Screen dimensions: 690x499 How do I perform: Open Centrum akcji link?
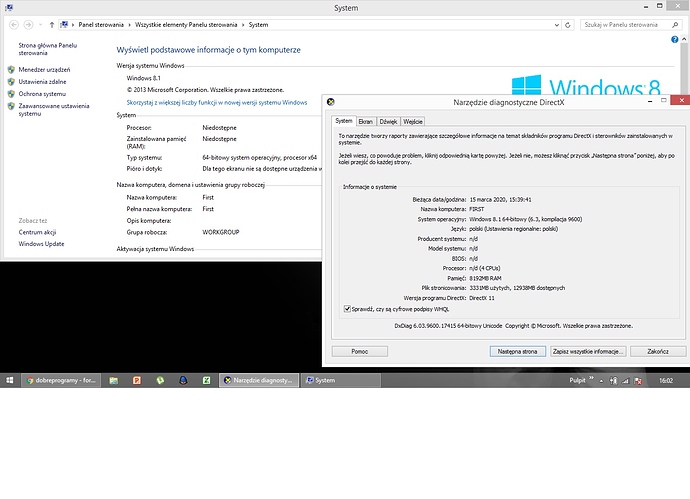click(37, 232)
